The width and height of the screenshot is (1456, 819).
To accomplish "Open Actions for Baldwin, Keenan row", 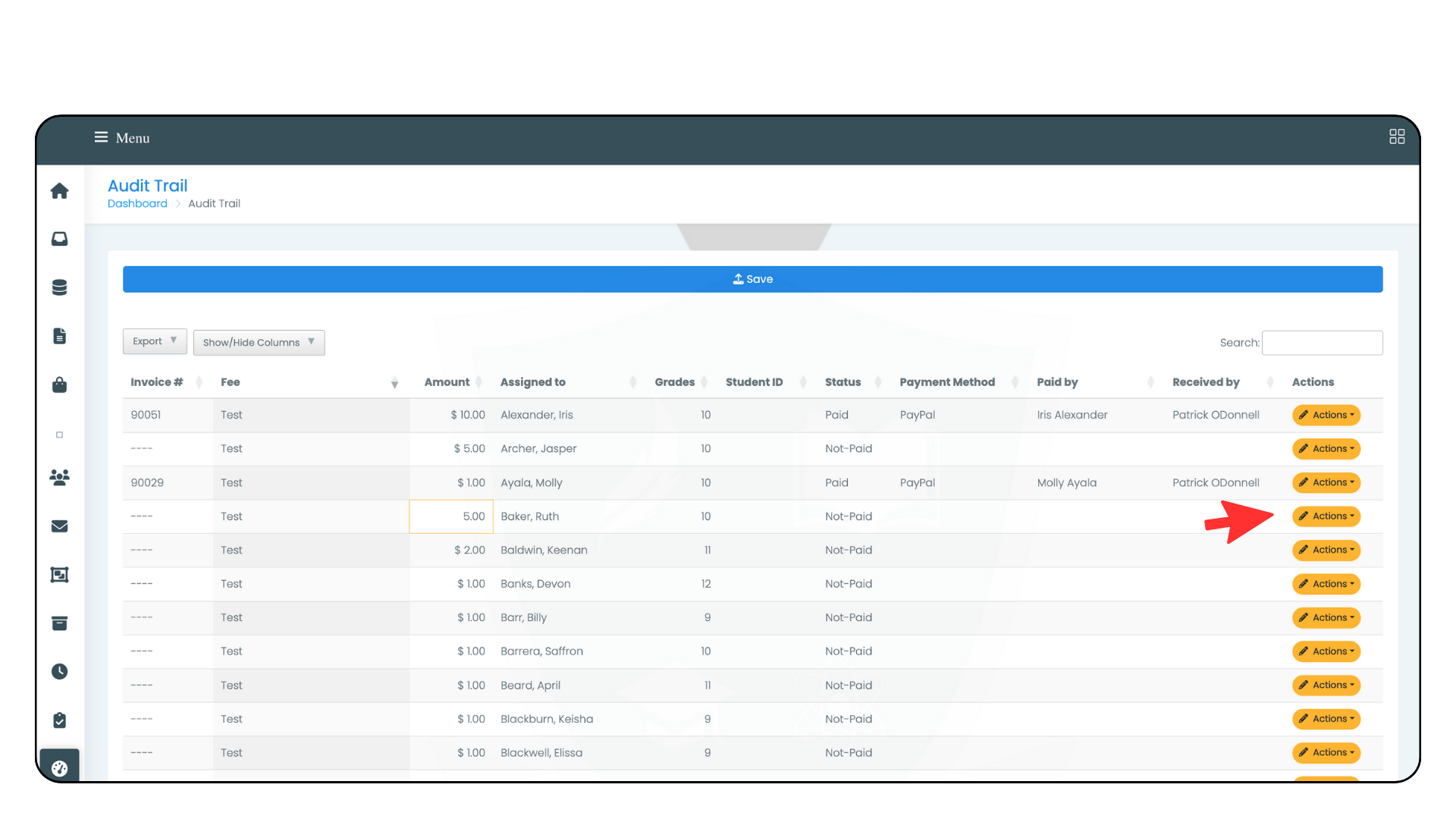I will 1326,550.
